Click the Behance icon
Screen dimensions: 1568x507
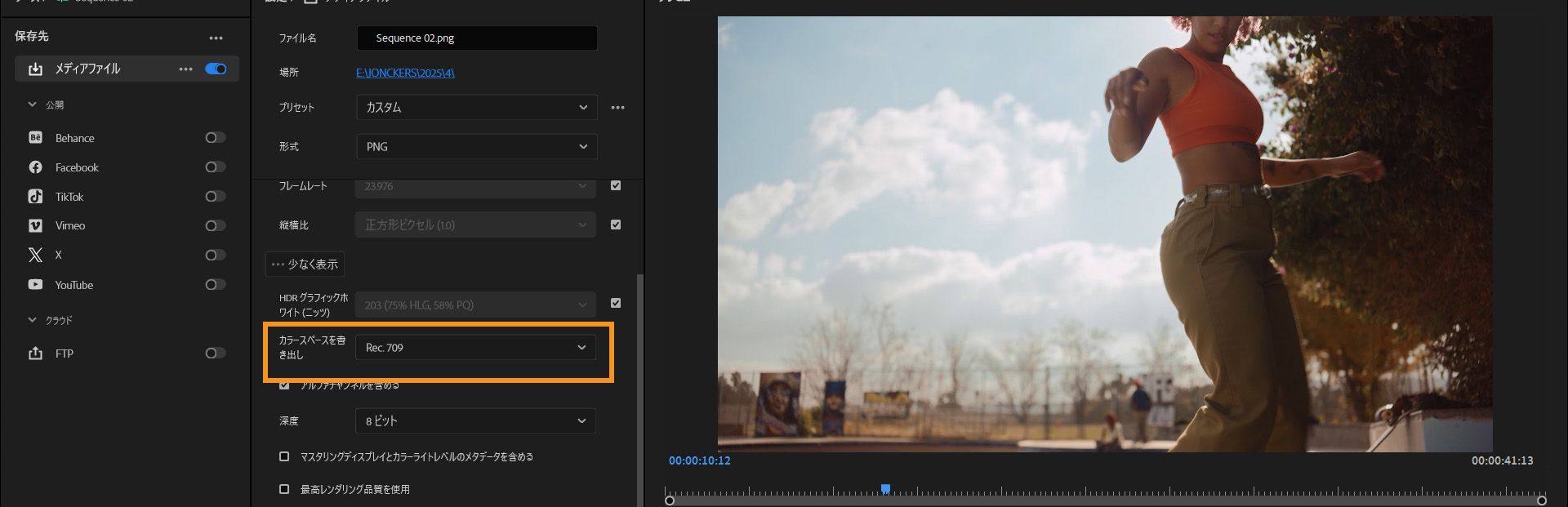[35, 138]
